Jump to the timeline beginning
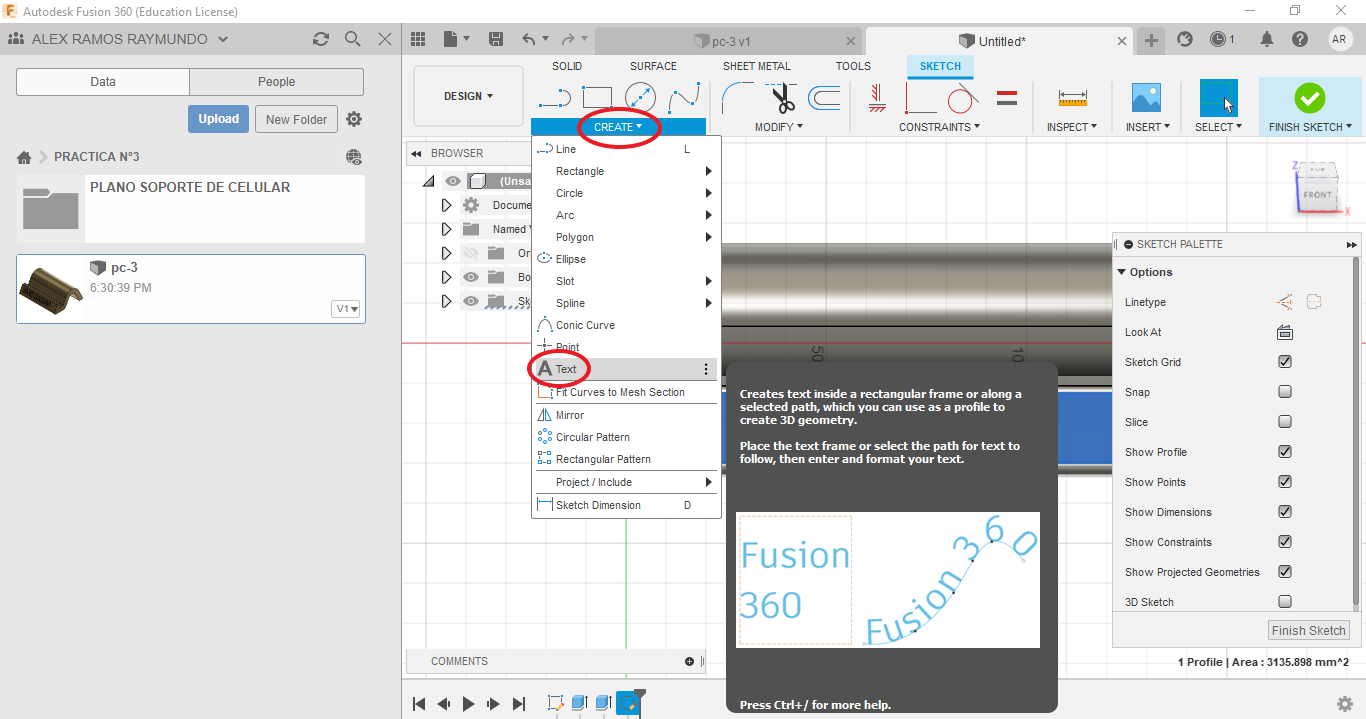 tap(420, 704)
